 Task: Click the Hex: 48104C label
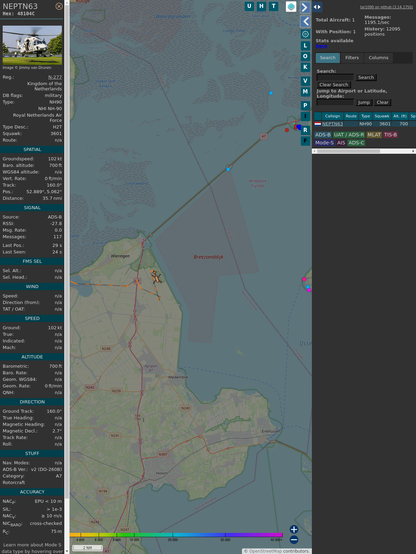pos(19,14)
